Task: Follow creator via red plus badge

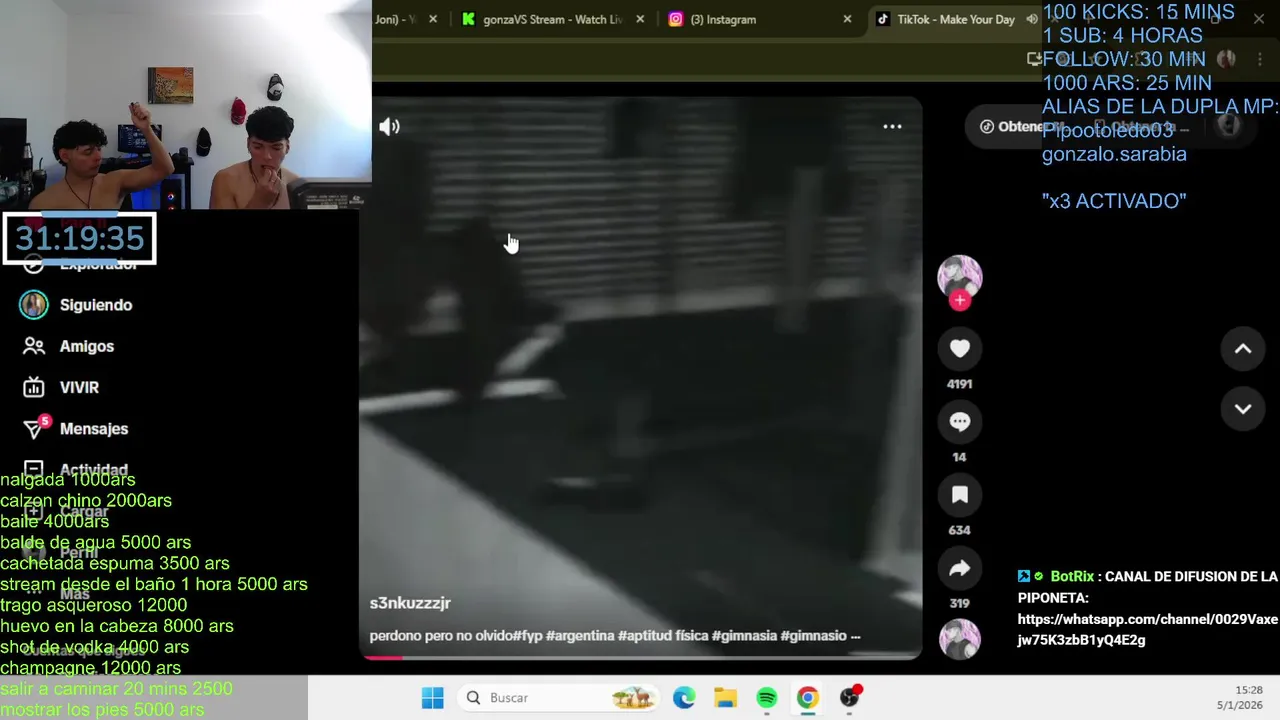Action: coord(960,300)
